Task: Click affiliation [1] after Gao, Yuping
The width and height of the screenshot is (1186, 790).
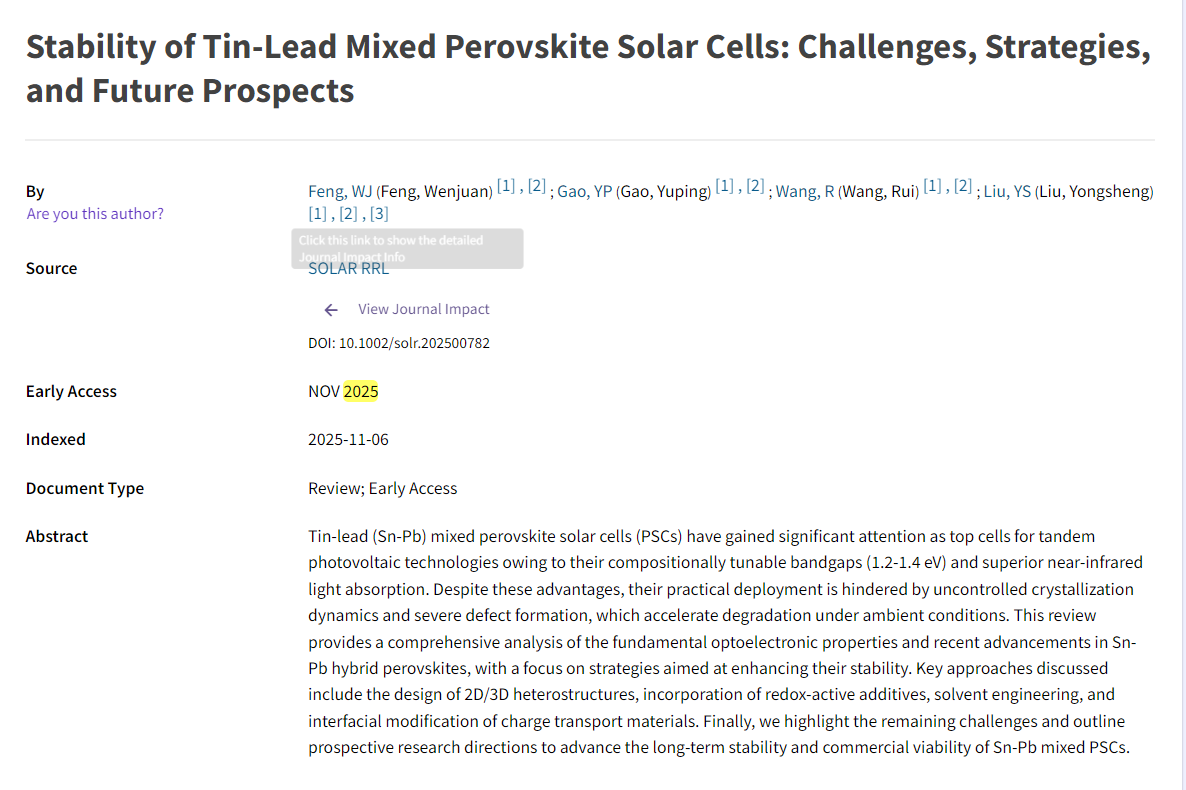Action: pos(724,186)
